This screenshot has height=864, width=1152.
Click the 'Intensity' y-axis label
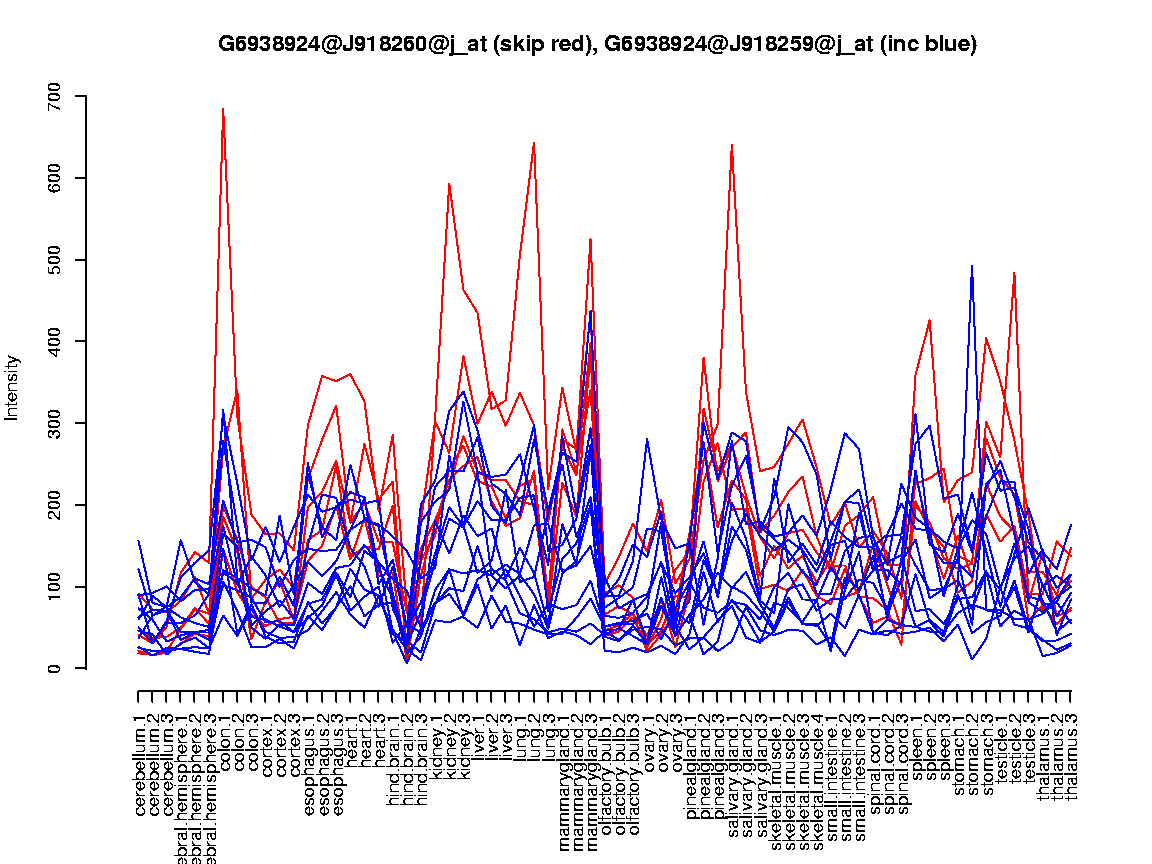coord(13,386)
